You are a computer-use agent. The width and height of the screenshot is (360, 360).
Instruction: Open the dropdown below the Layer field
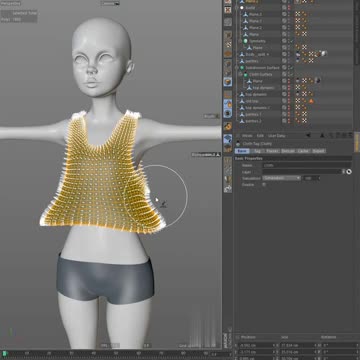coord(281,178)
